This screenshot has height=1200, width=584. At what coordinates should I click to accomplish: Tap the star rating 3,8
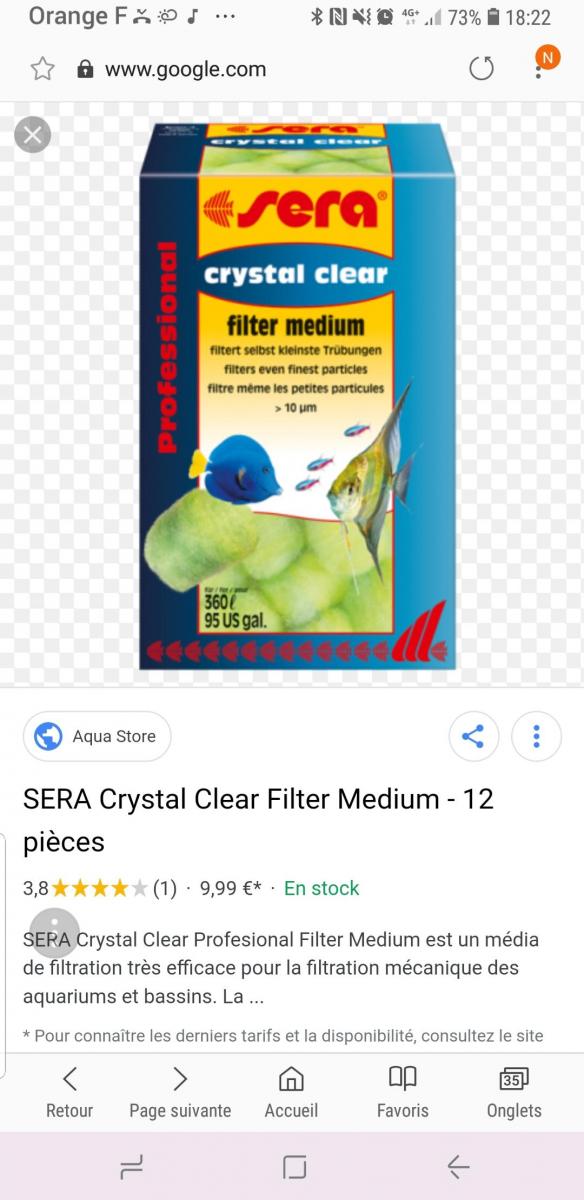[100, 888]
